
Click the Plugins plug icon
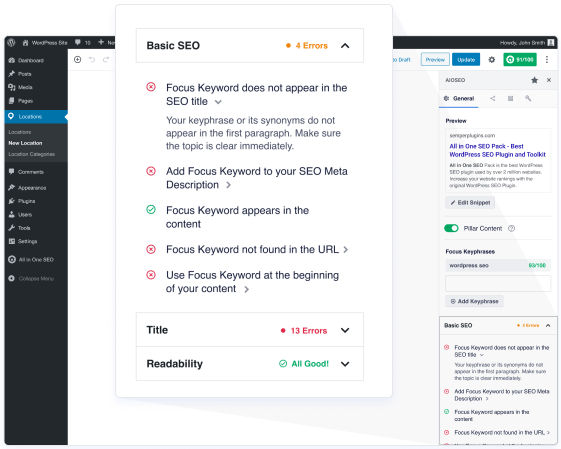[11, 201]
